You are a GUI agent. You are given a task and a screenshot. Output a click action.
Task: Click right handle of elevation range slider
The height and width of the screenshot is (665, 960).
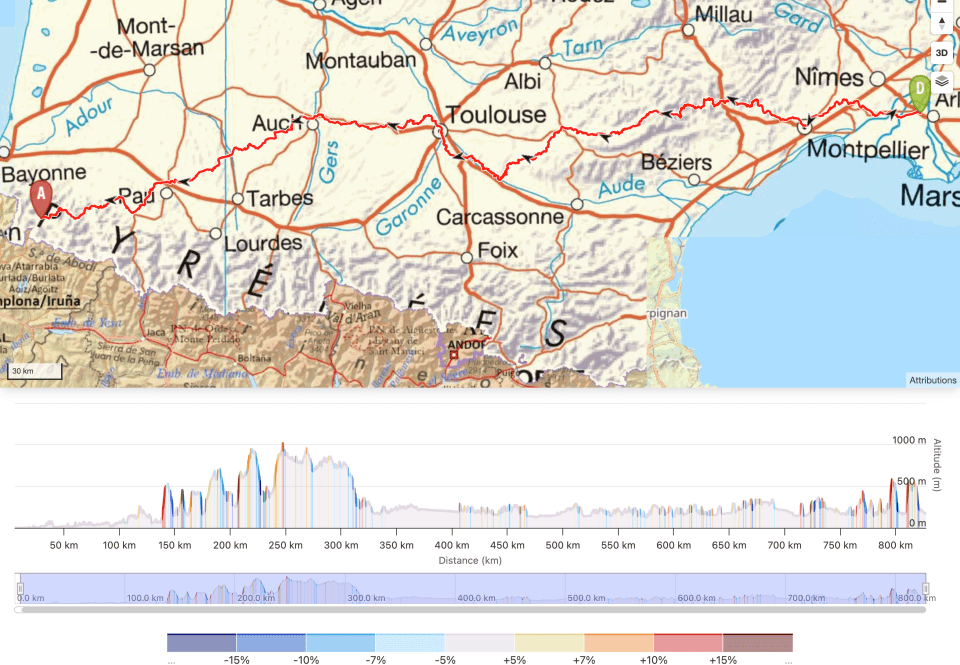[x=925, y=589]
